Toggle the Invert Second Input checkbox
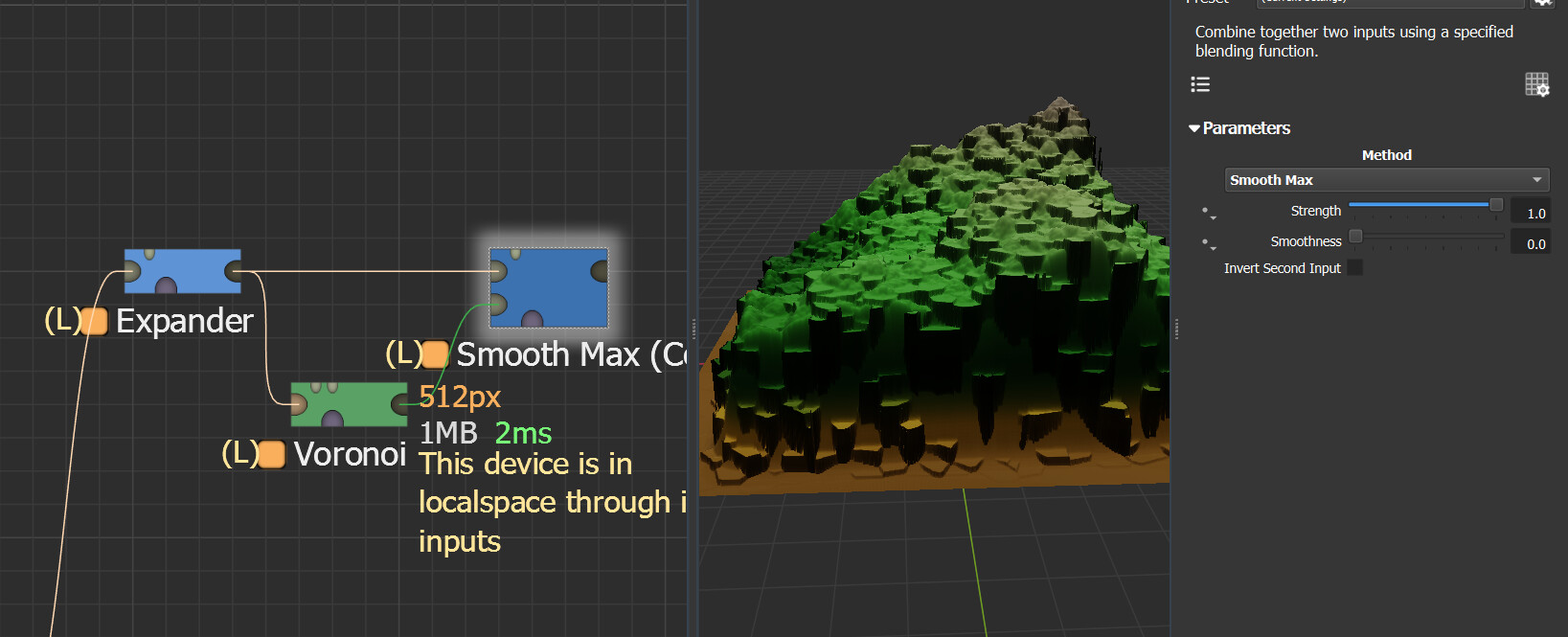The height and width of the screenshot is (637, 1568). [1354, 268]
